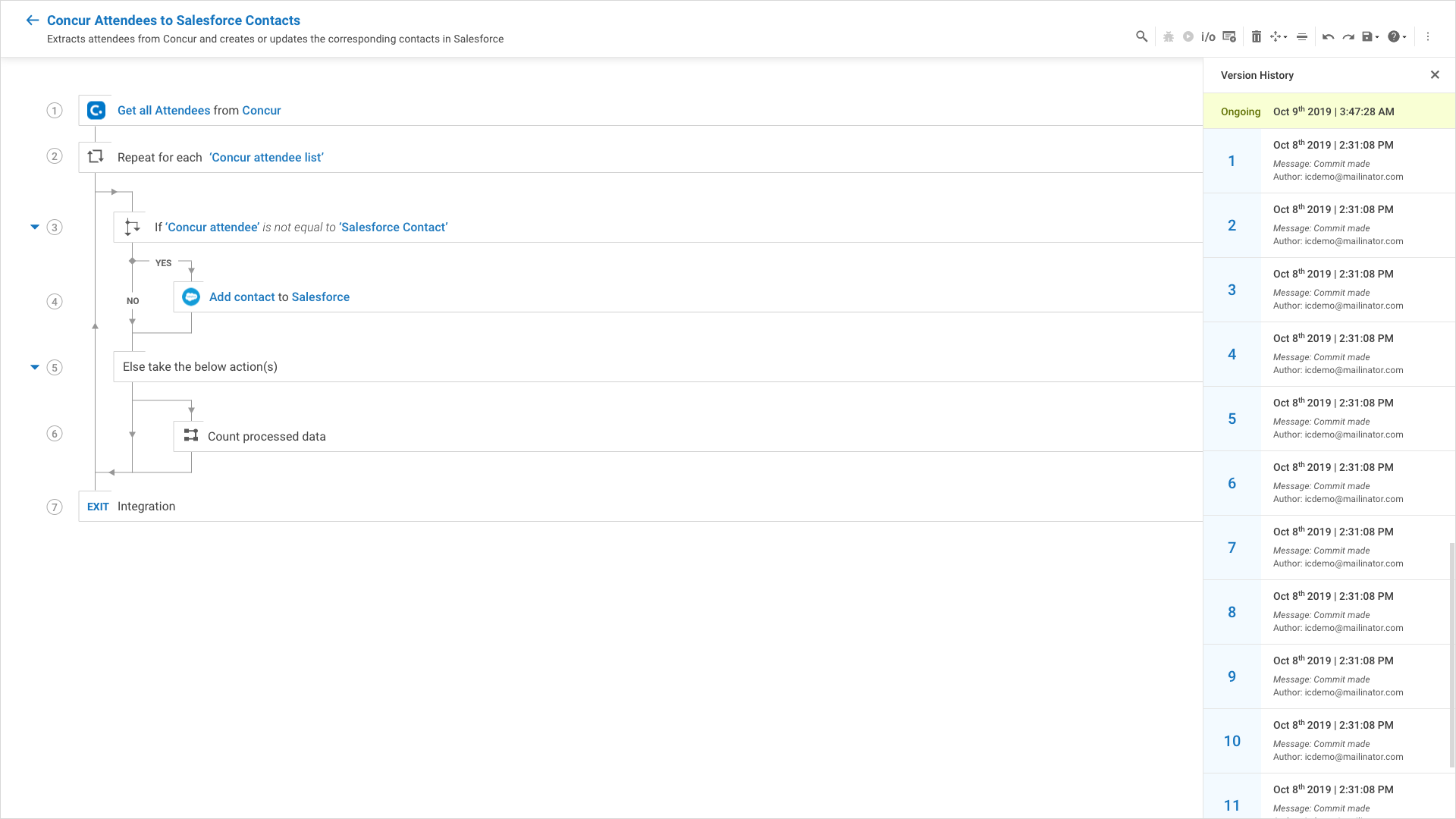Image resolution: width=1456 pixels, height=819 pixels.
Task: Open the move arrows dropdown
Action: [1279, 36]
